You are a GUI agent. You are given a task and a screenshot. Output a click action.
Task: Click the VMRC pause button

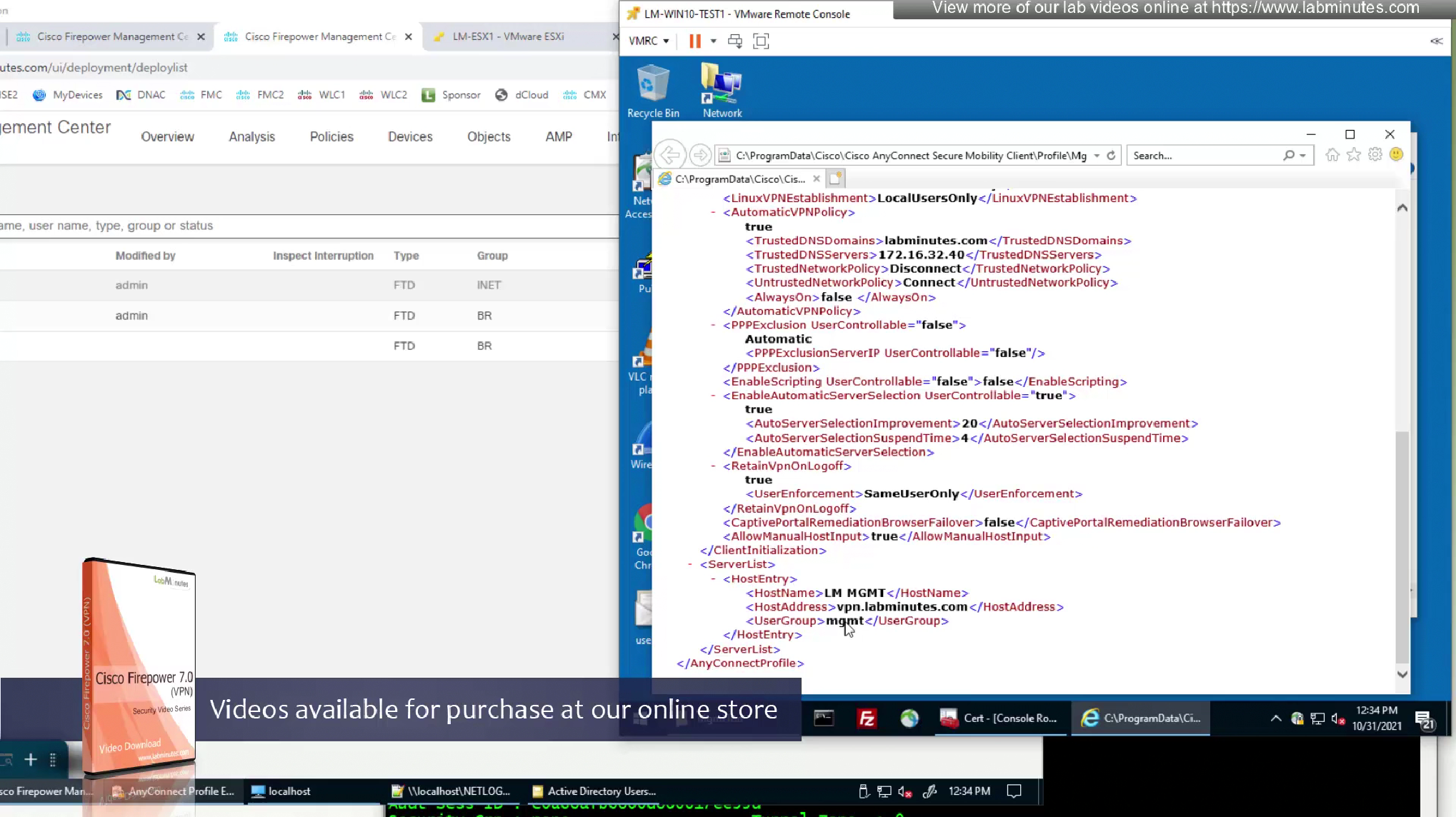tap(694, 41)
